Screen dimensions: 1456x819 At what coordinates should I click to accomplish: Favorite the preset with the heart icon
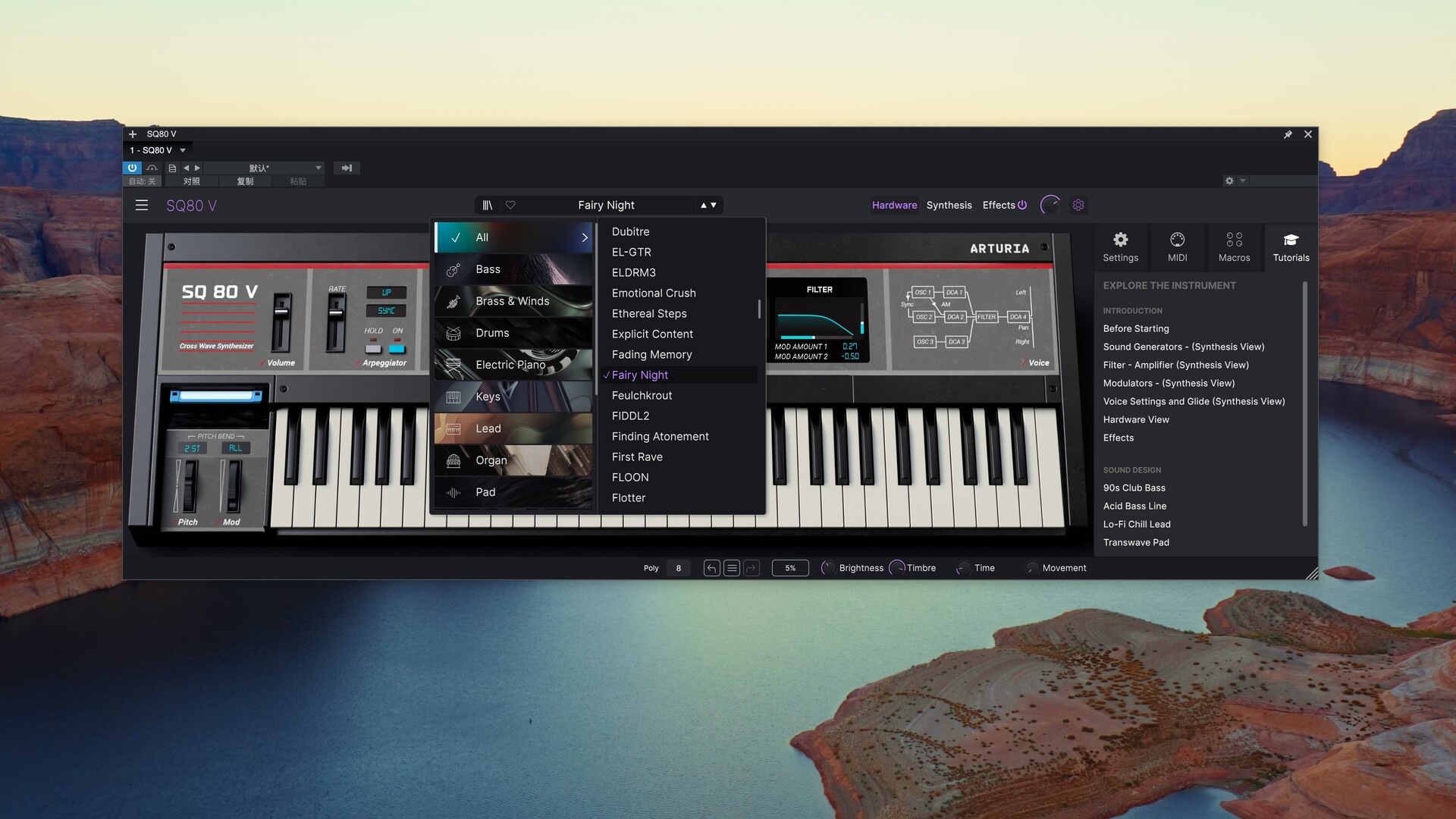tap(510, 206)
